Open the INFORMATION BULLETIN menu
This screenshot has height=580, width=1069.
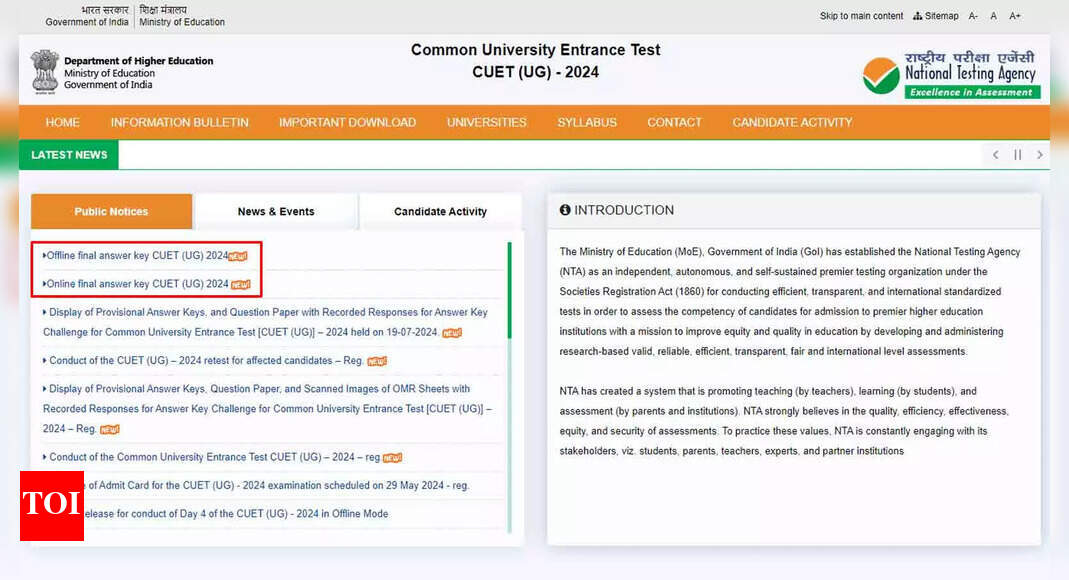tap(179, 123)
